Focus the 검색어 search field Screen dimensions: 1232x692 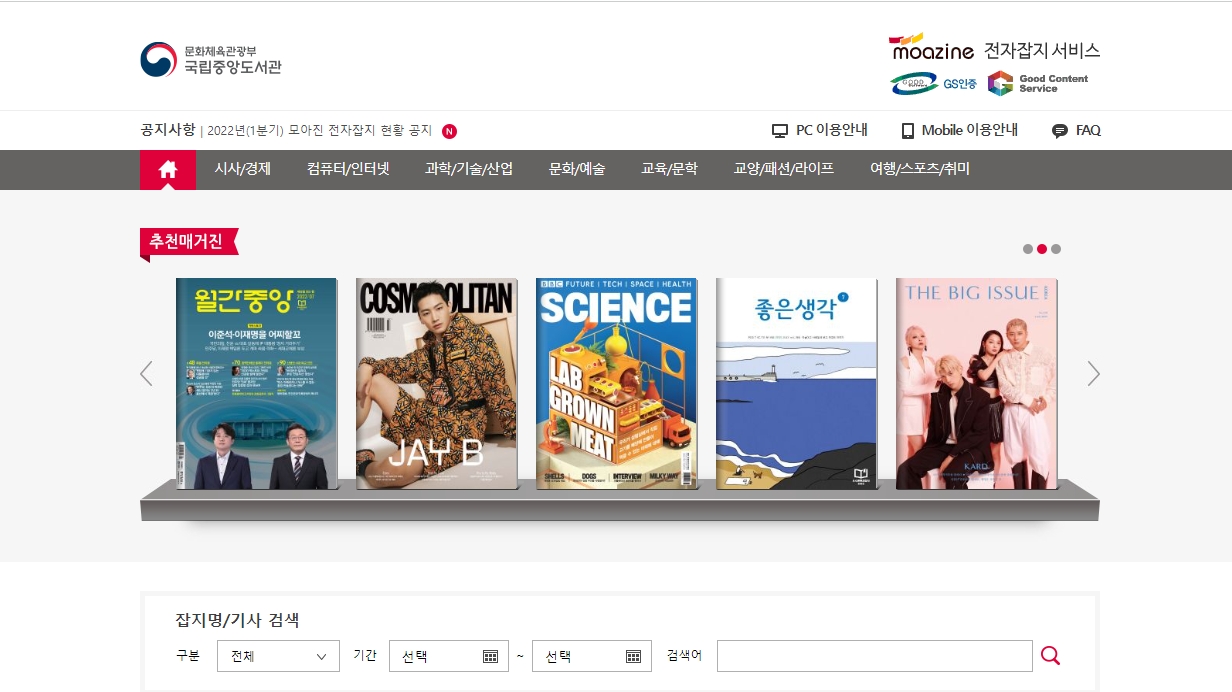pyautogui.click(x=875, y=656)
